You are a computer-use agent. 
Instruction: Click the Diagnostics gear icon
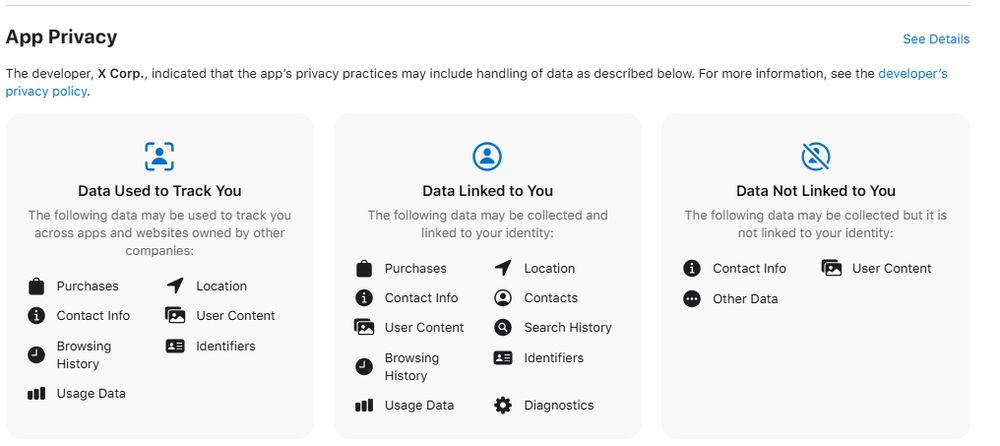coord(503,405)
